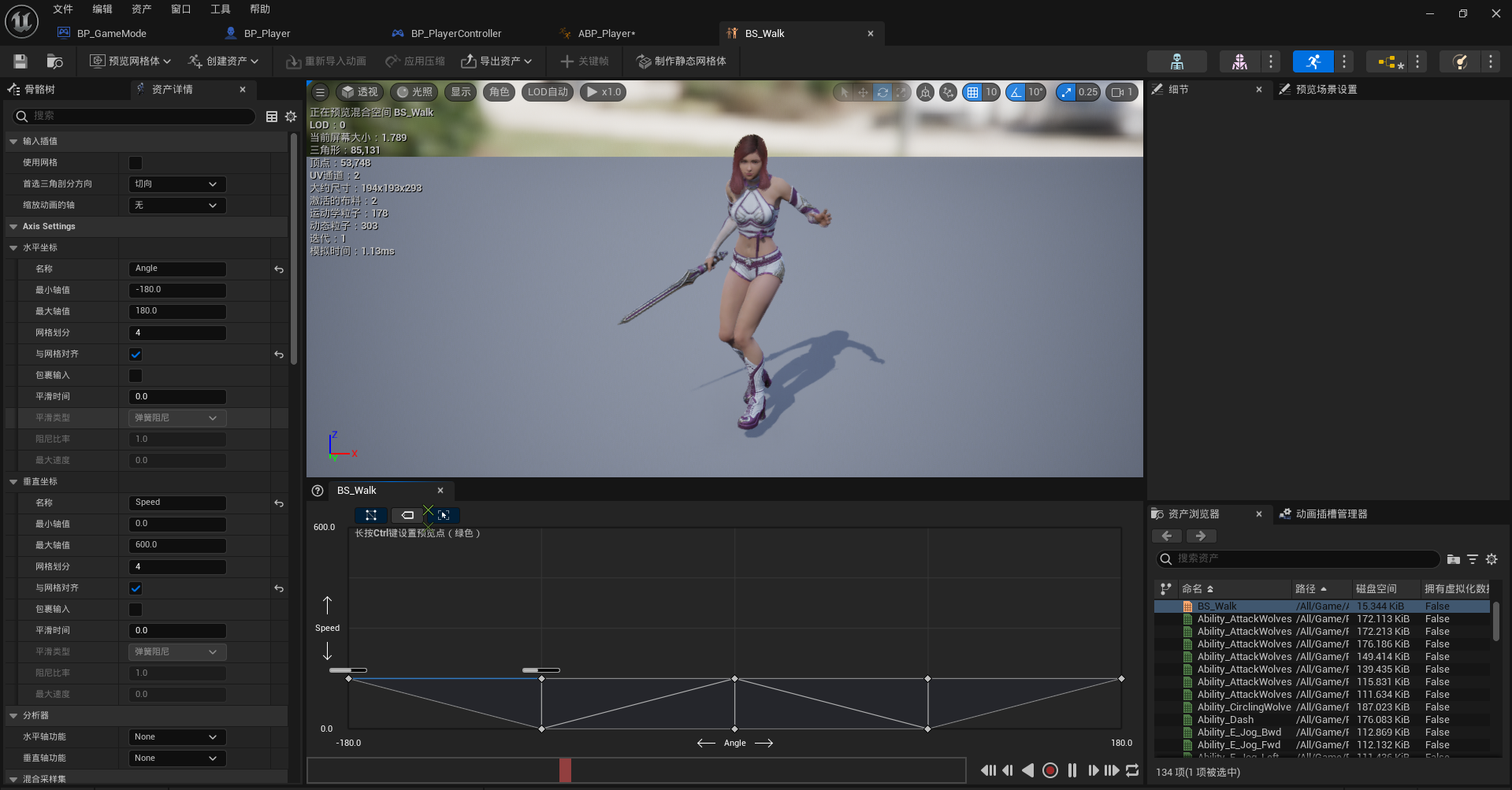Open the Skeletal Mesh editor mode icon

(x=1239, y=61)
